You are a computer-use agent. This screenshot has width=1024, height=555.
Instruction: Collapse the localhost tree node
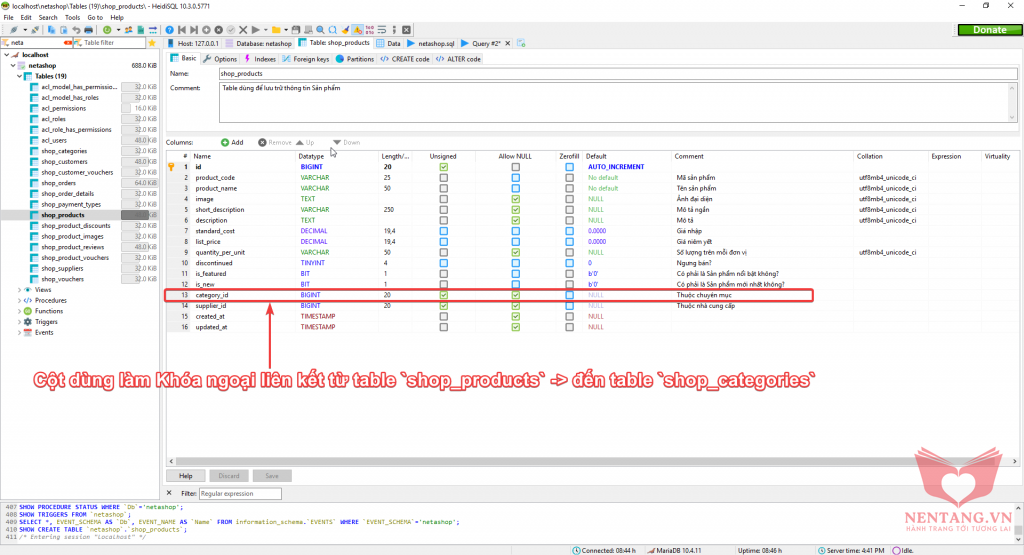[7, 55]
